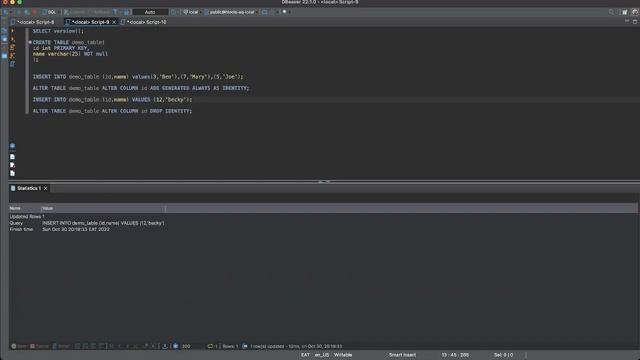Screen dimensions: 640x360
Task: Click the show output page icon in gutter
Action: pos(12,157)
